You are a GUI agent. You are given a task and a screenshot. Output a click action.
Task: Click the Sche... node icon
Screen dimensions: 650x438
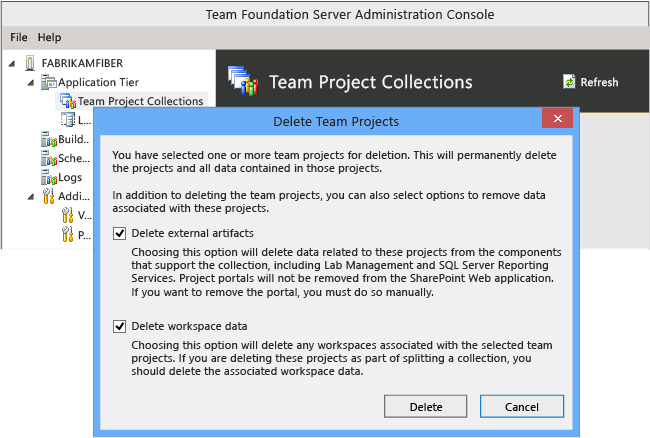(49, 158)
